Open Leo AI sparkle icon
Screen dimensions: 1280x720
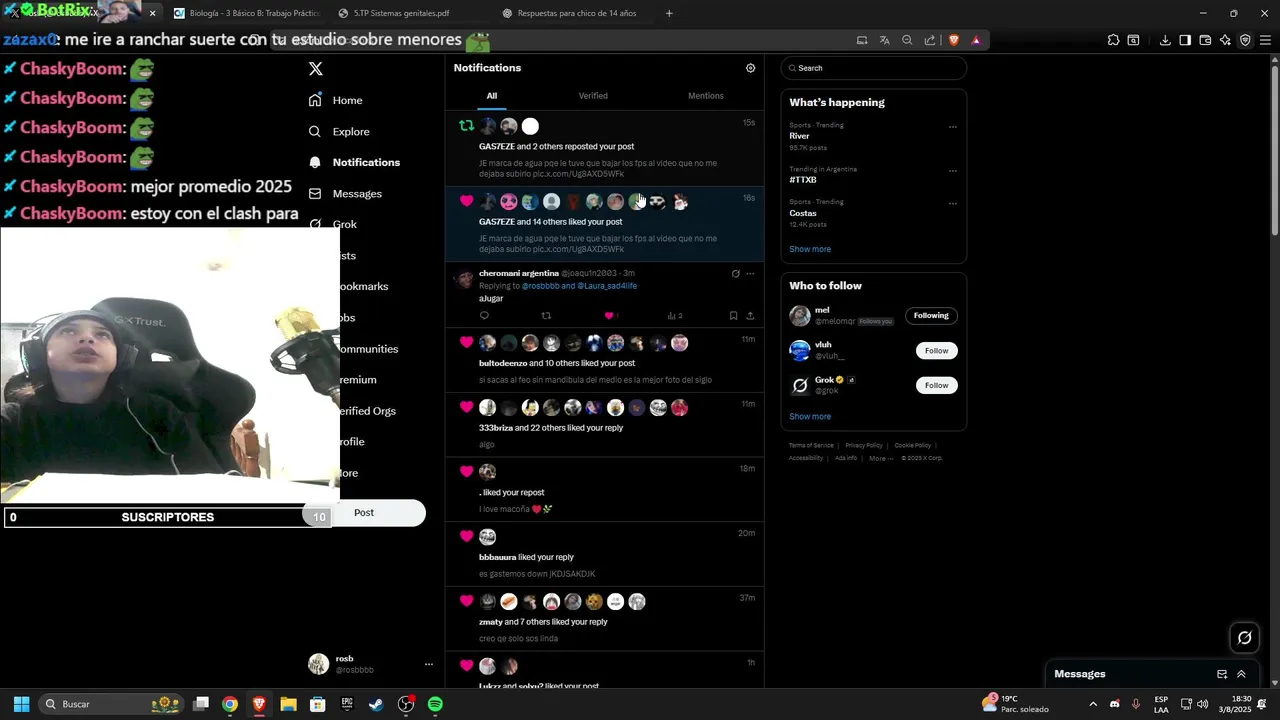tap(1225, 40)
